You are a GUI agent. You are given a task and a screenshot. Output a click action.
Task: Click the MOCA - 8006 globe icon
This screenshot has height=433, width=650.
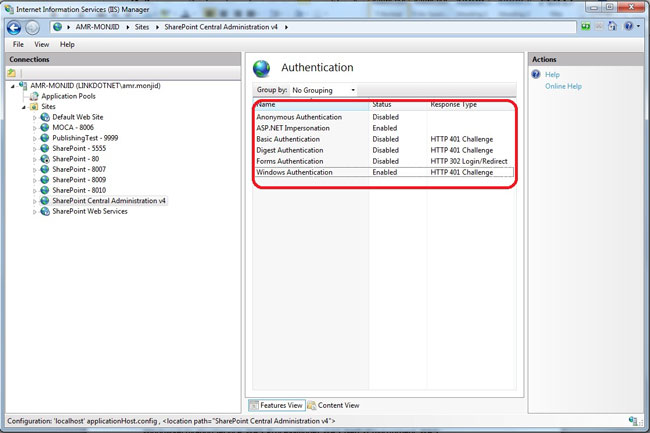click(44, 128)
